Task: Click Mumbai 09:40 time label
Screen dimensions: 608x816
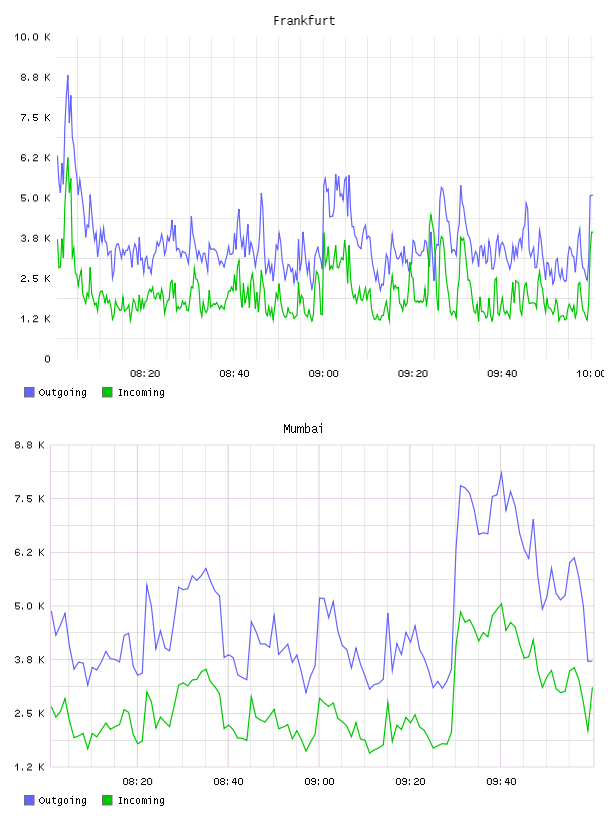Action: point(501,782)
